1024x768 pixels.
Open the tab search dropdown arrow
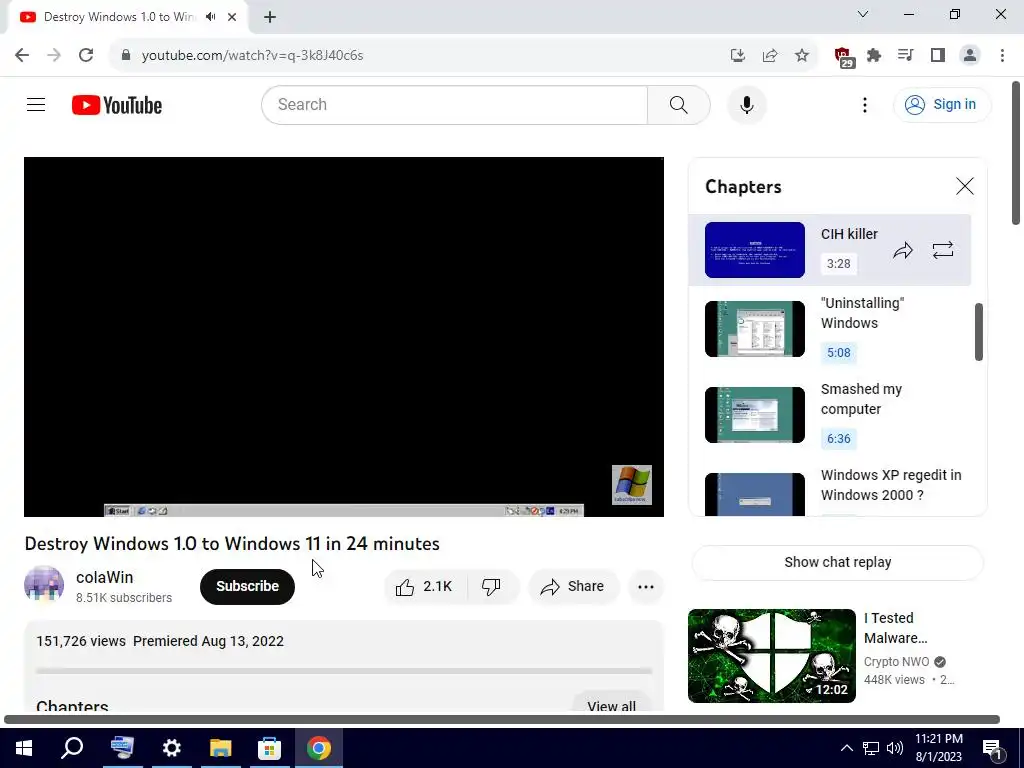point(863,14)
